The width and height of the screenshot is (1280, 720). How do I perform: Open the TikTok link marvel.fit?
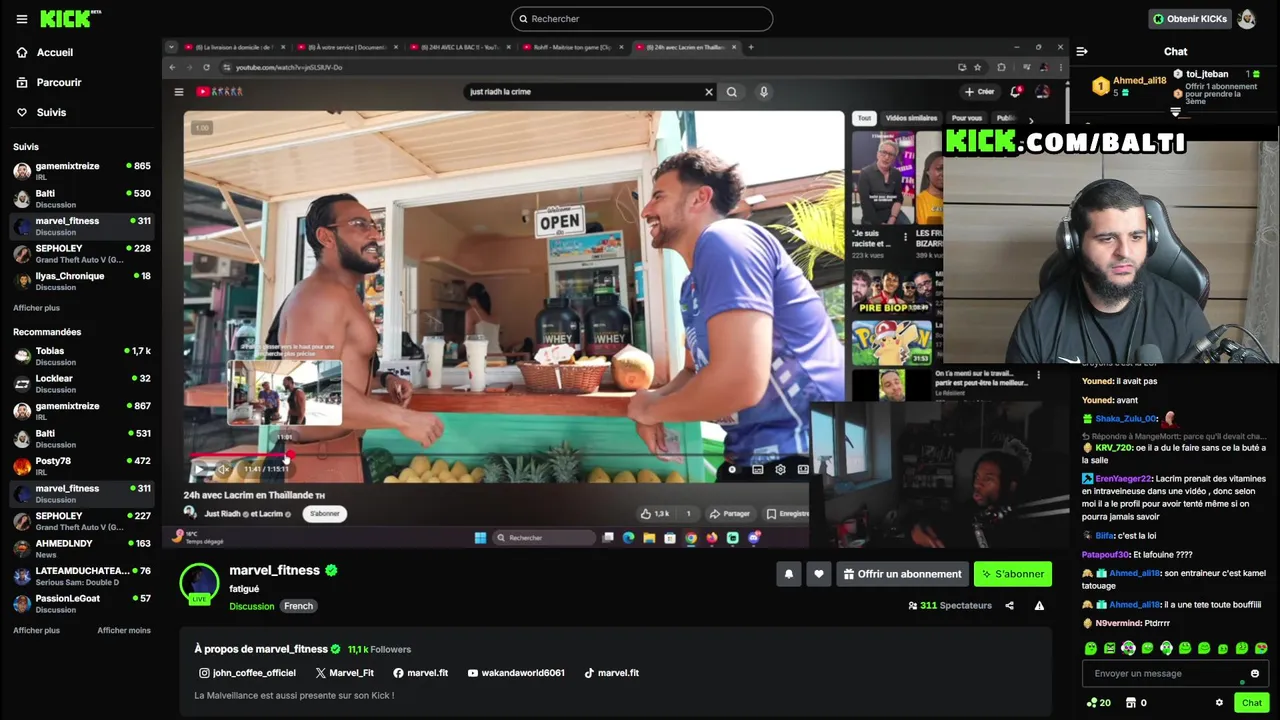click(611, 673)
